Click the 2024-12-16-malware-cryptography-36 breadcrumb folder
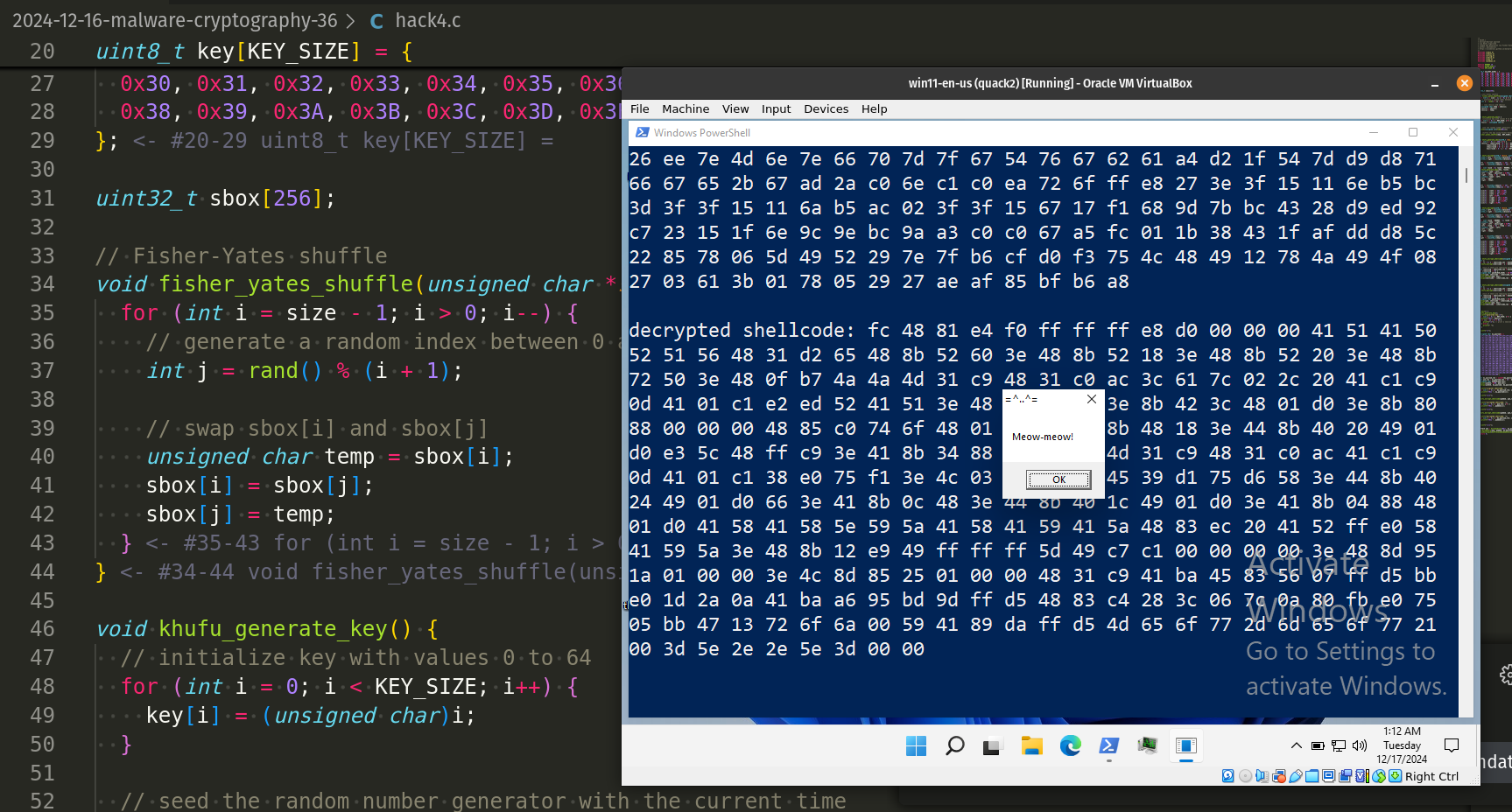Viewport: 1512px width, 812px height. tap(175, 20)
